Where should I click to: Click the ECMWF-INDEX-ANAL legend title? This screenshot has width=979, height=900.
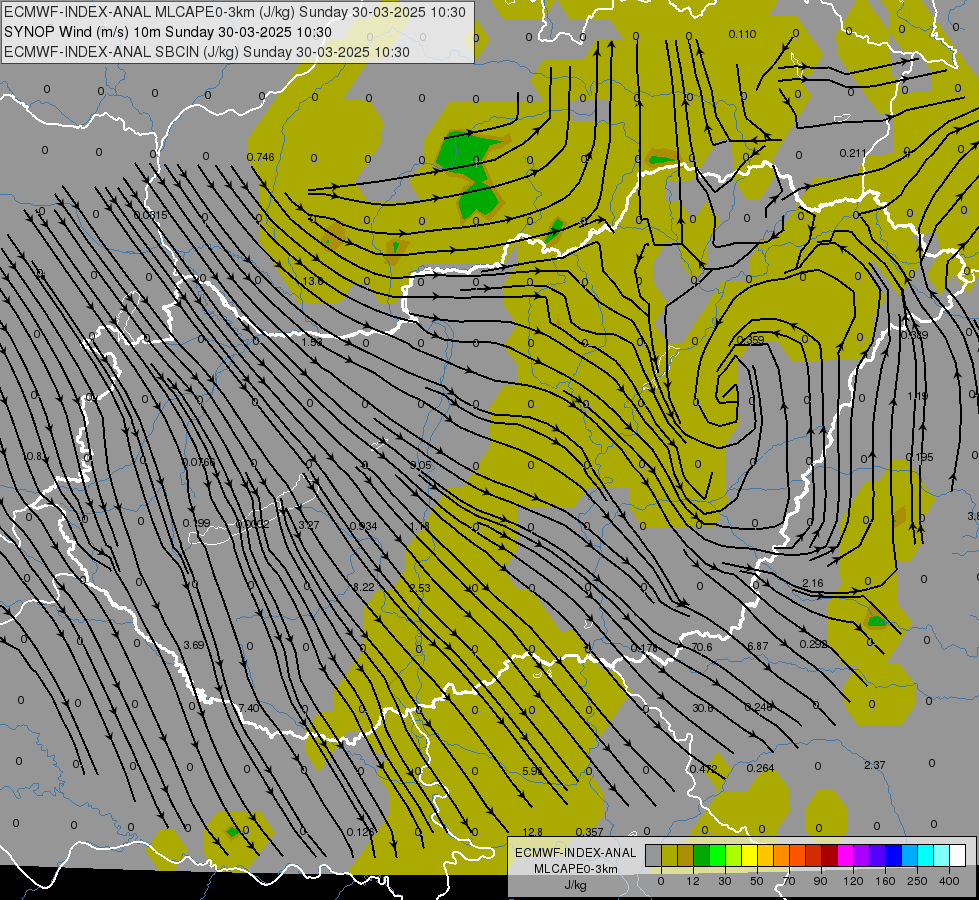tap(576, 853)
